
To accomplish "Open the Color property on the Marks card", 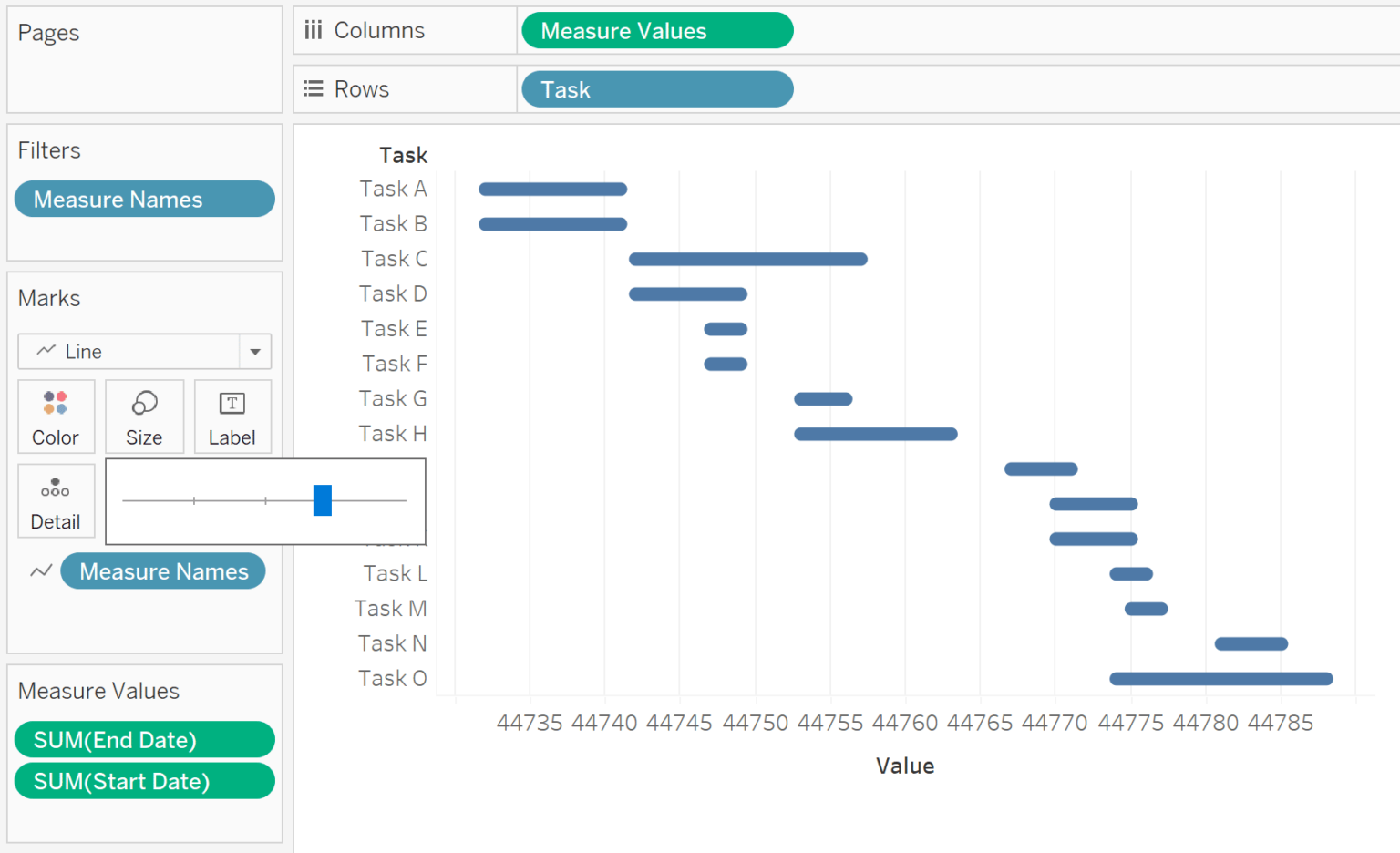I will (x=56, y=416).
